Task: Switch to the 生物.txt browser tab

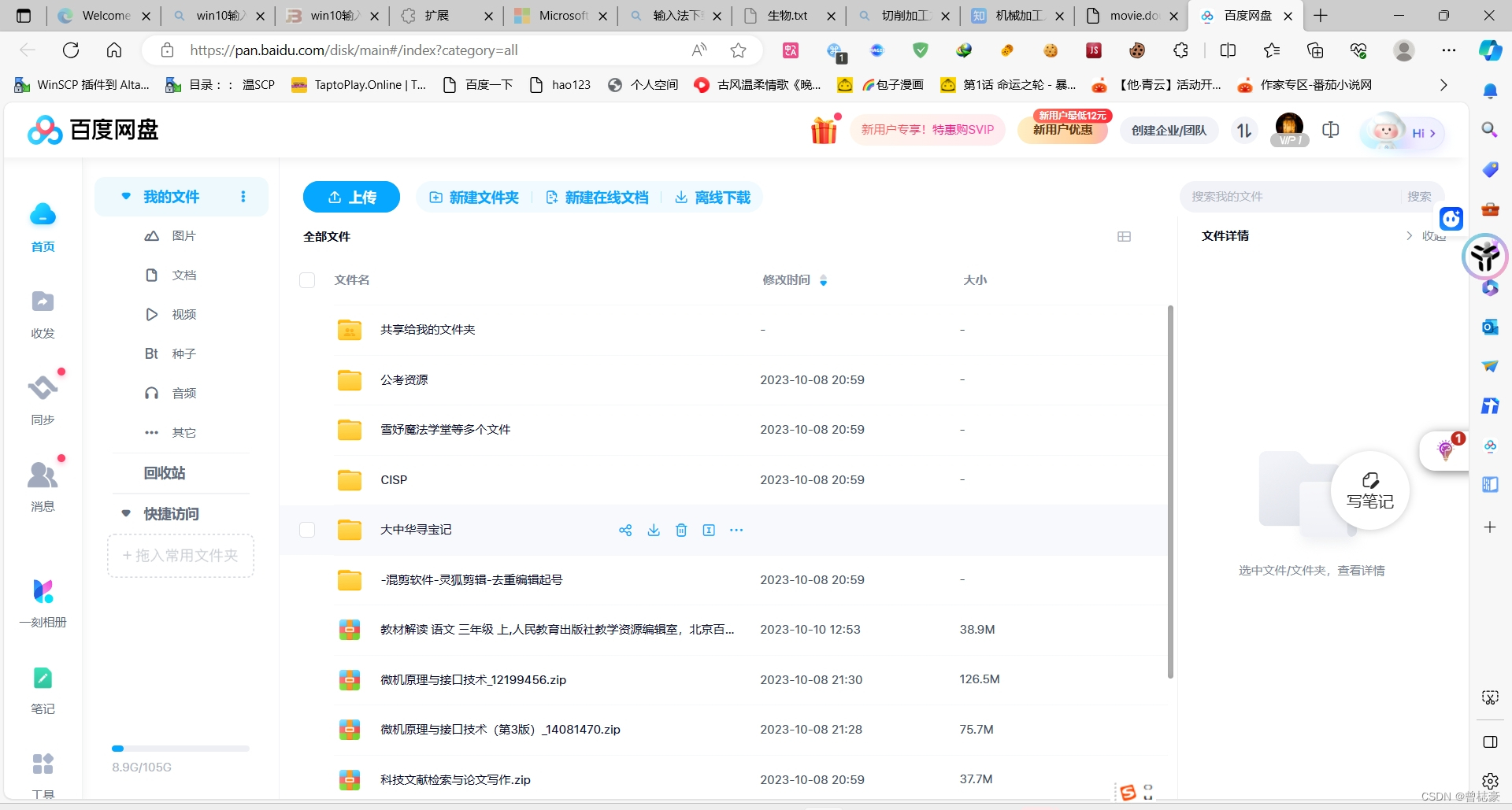Action: click(x=787, y=16)
